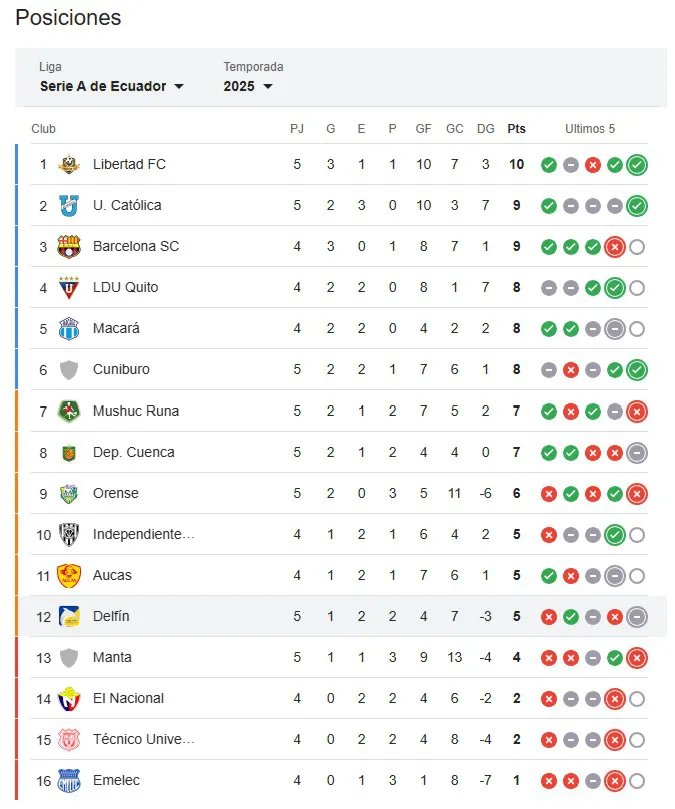Open the Liga dropdown Serie A de Ecuador
The width and height of the screenshot is (675, 809).
click(x=111, y=86)
